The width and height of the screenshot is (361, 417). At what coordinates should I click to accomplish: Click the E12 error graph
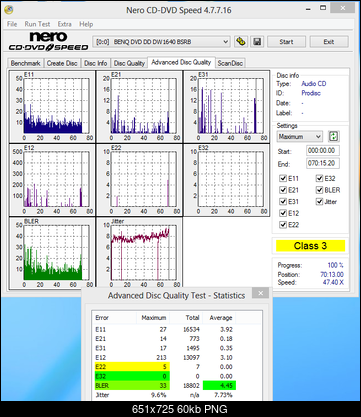click(52, 180)
